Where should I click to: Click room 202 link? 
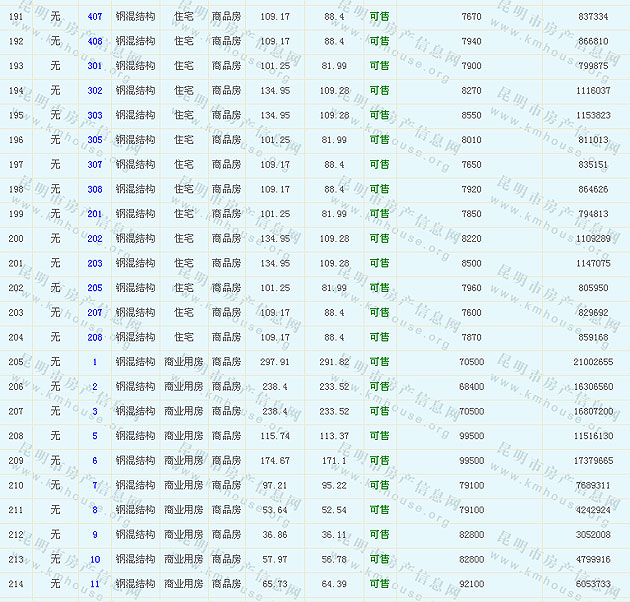click(x=95, y=239)
